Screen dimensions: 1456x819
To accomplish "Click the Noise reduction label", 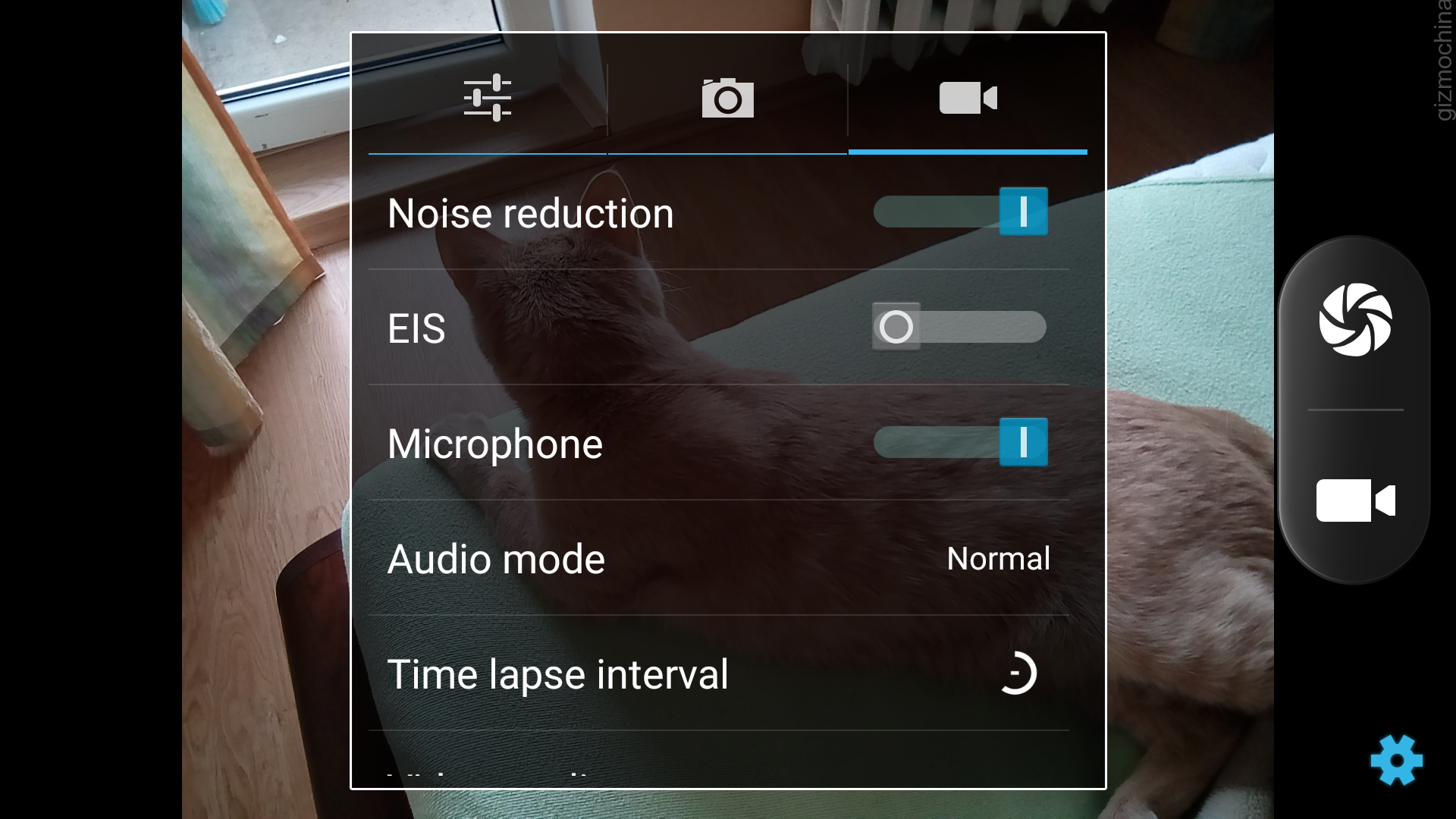I will coord(530,214).
